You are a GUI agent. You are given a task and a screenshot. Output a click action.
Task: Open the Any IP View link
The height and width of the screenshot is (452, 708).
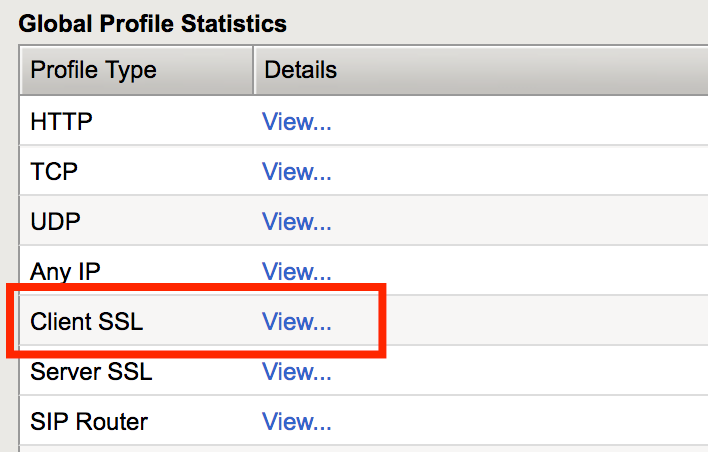tap(296, 271)
